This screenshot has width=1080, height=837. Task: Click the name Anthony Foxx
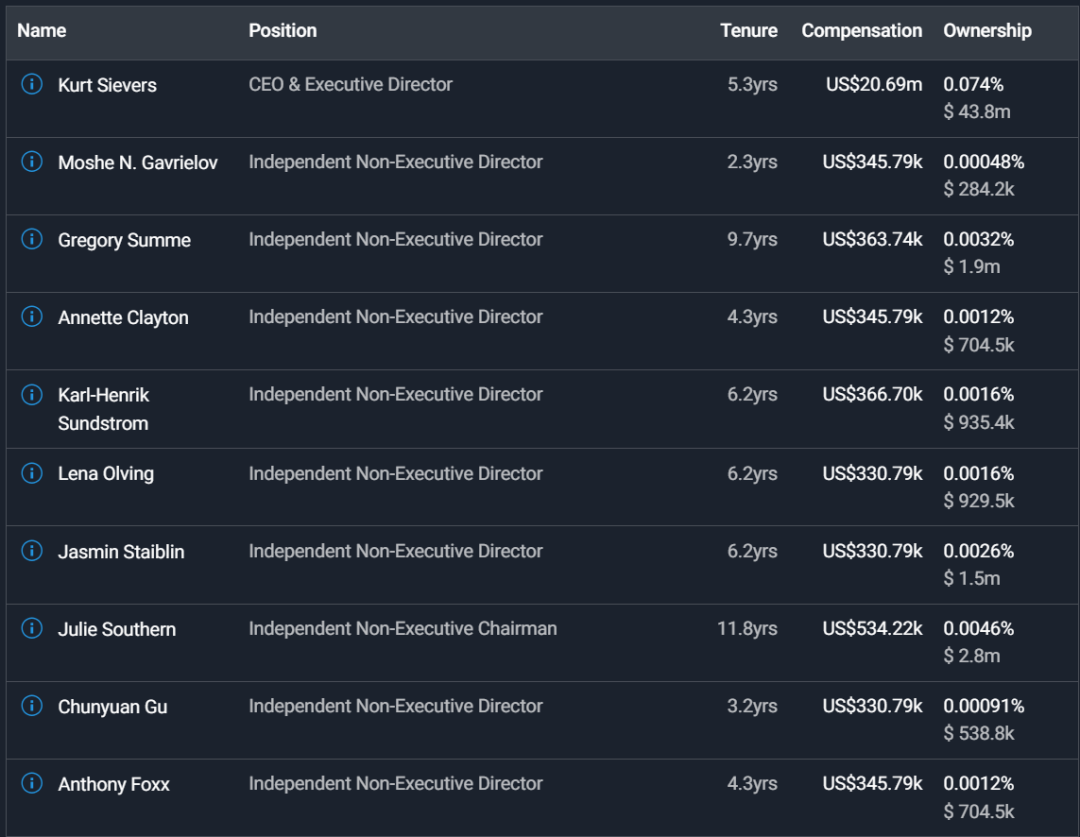114,785
